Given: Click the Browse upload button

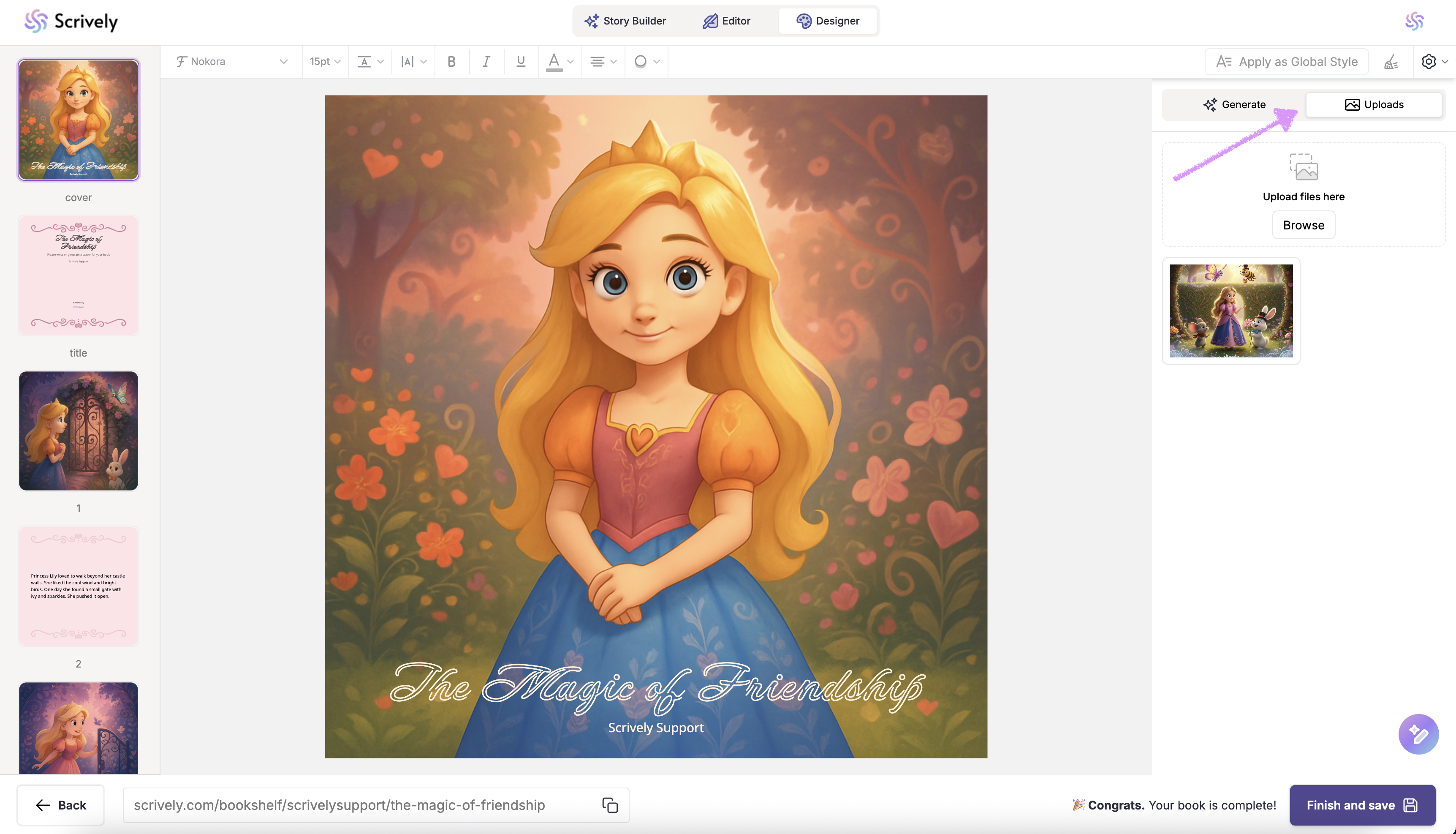Looking at the screenshot, I should coord(1303,225).
